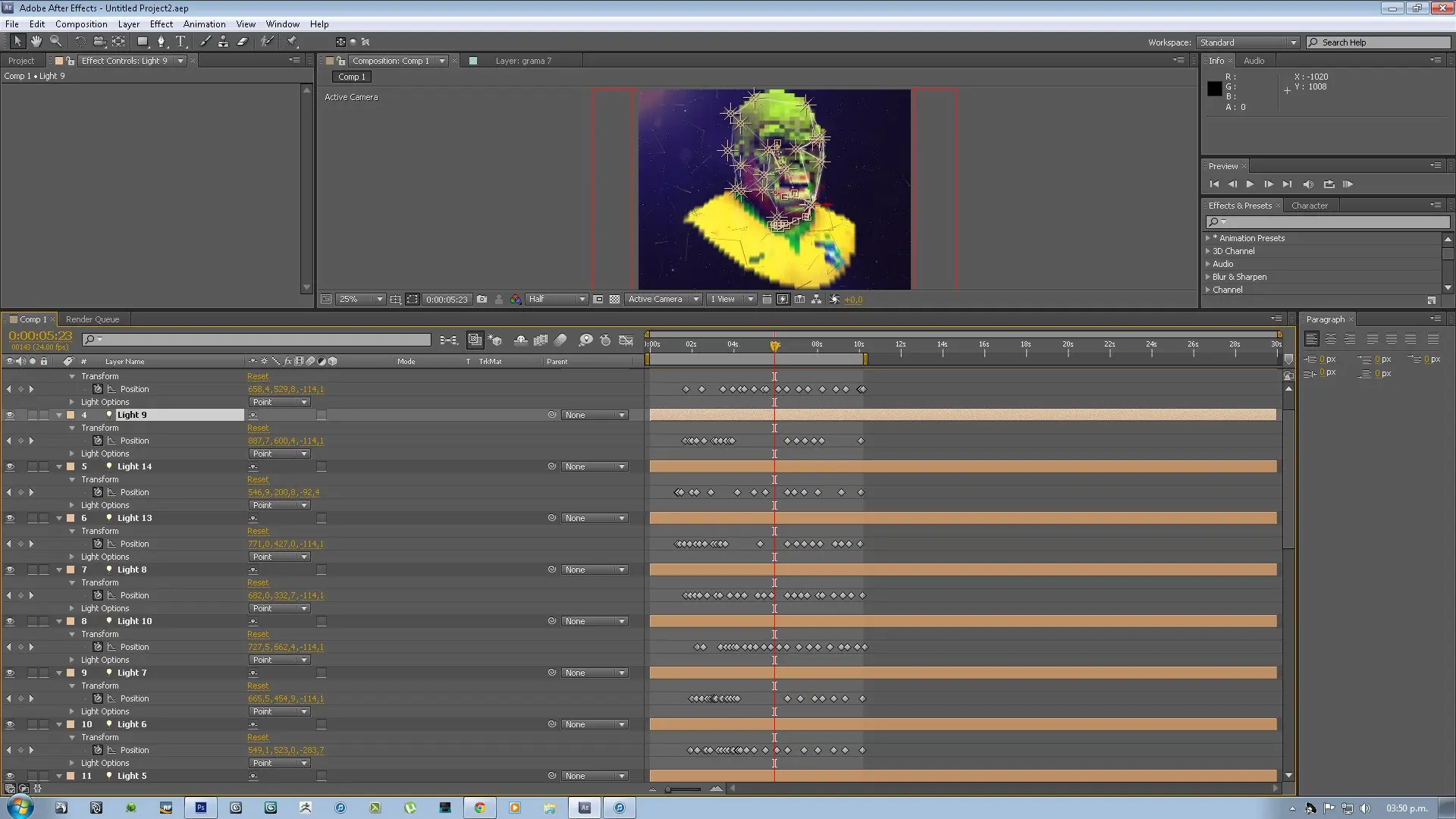Select the Hand tool

click(36, 42)
